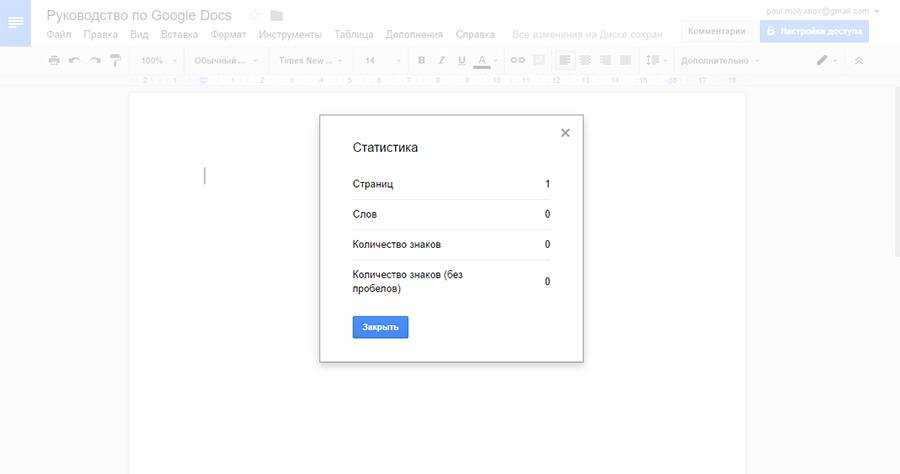Open the font size 14 dropdown

pos(382,60)
